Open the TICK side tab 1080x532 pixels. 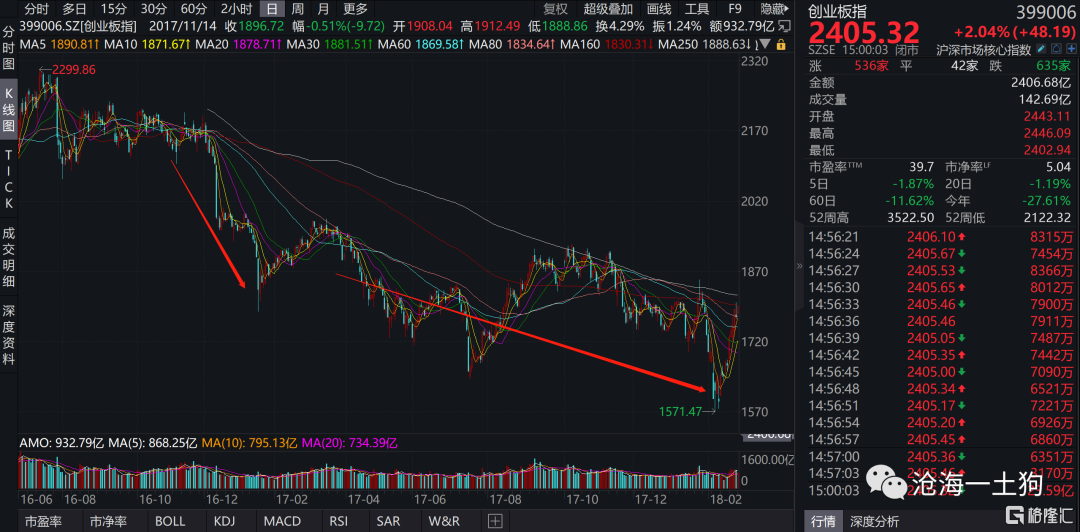(x=9, y=181)
